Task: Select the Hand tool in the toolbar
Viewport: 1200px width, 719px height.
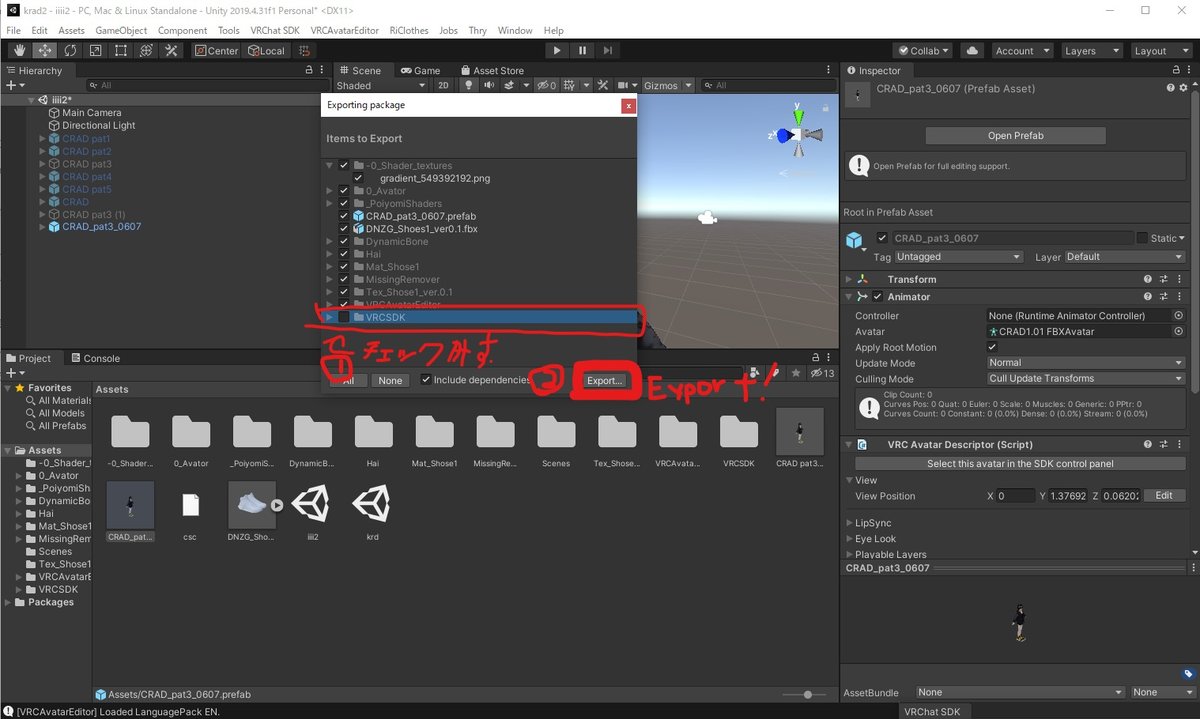Action: 19,50
